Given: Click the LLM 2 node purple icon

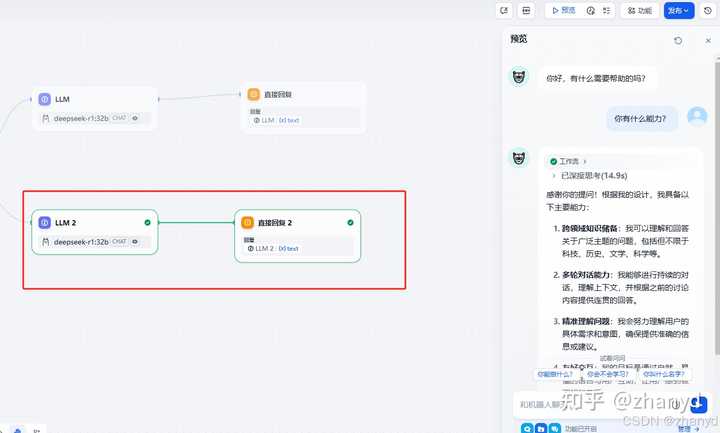Looking at the screenshot, I should coord(45,223).
